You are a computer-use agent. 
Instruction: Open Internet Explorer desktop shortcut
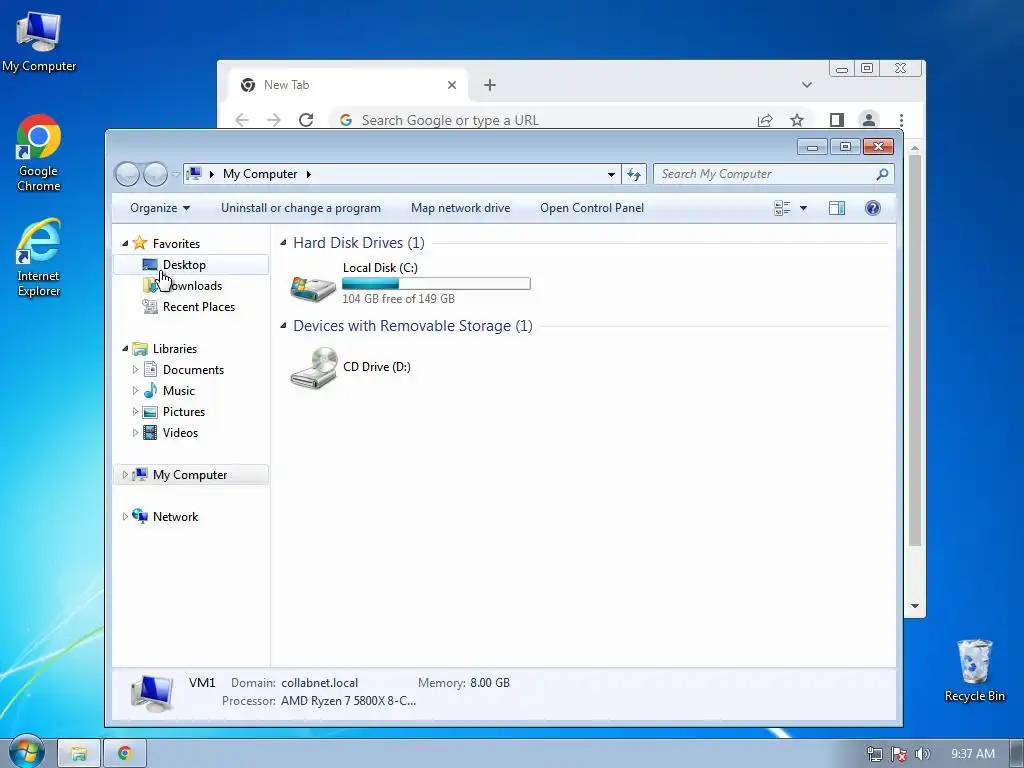click(x=39, y=259)
